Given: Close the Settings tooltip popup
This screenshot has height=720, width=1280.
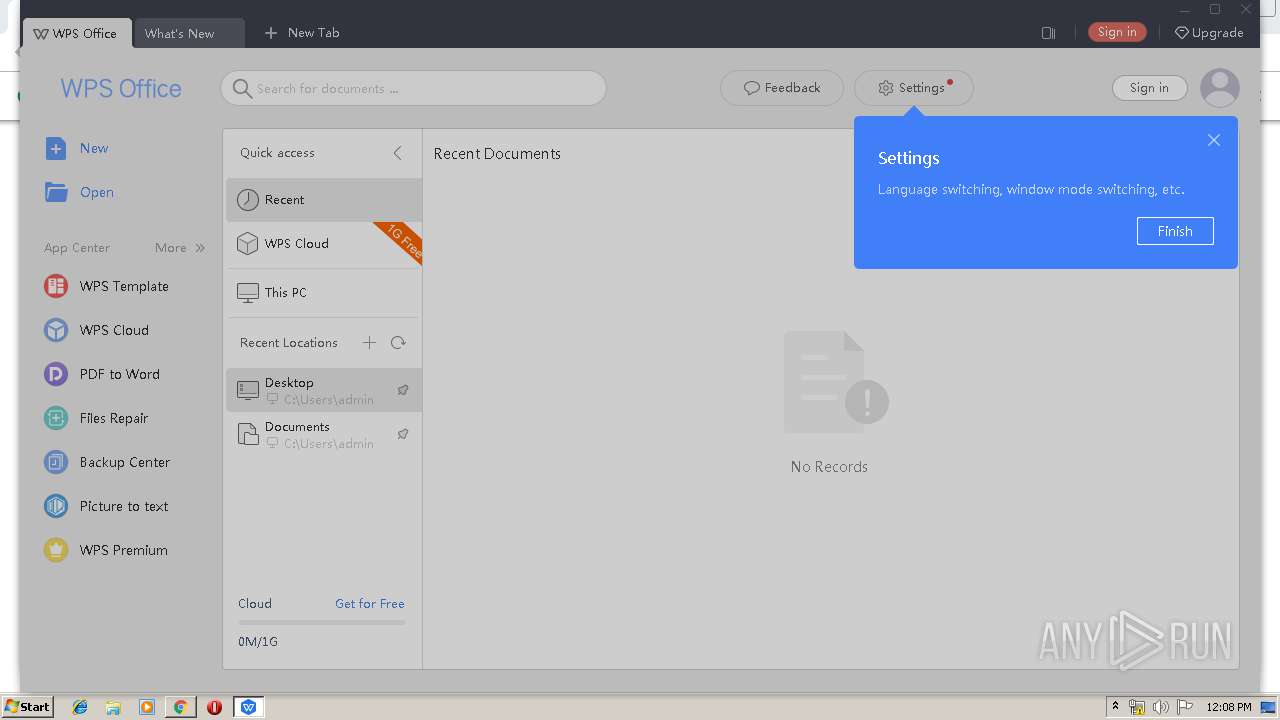Looking at the screenshot, I should [x=1213, y=140].
